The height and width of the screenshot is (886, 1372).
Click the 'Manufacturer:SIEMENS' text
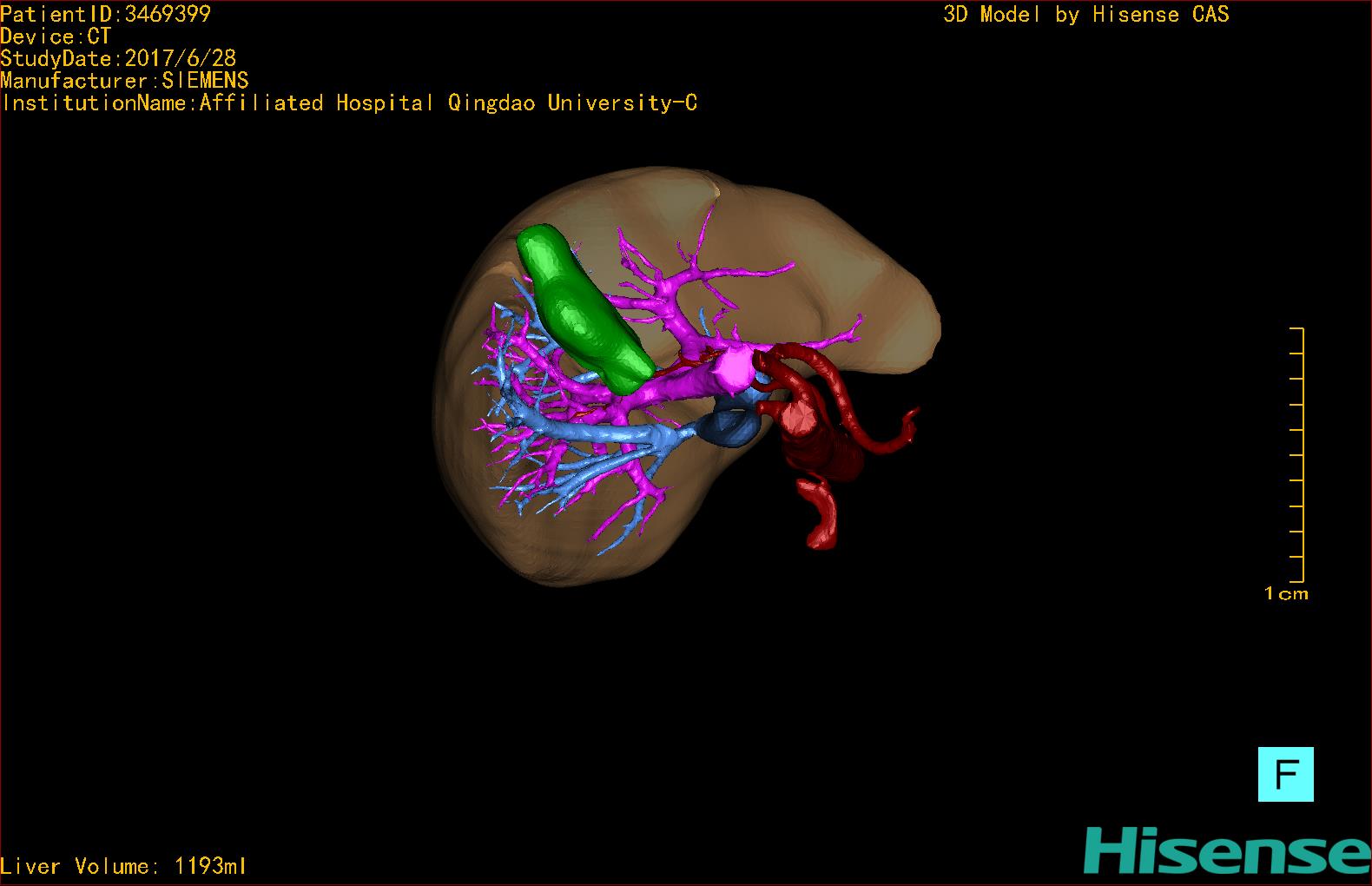click(x=124, y=81)
